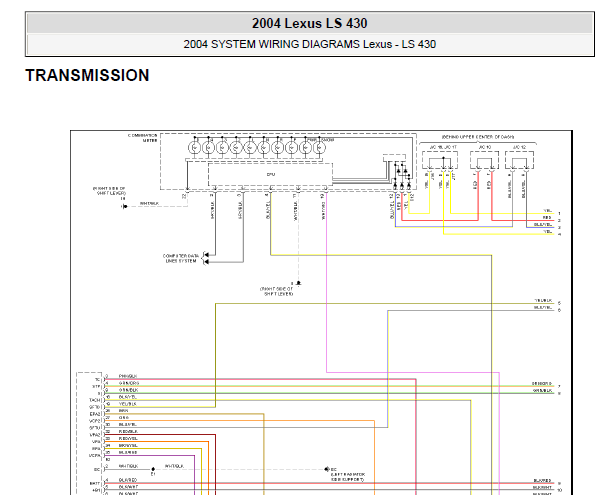Click the RED/YEL wire label at VPA
608x495 pixels.
pos(128,438)
